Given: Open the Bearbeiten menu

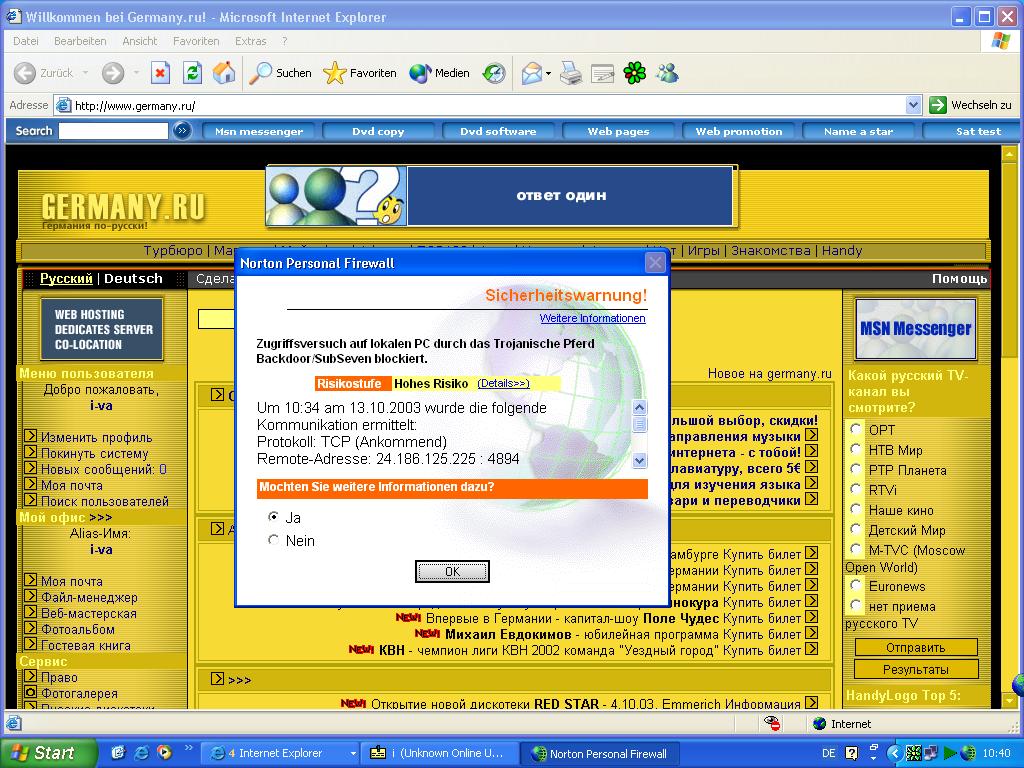Looking at the screenshot, I should [80, 41].
